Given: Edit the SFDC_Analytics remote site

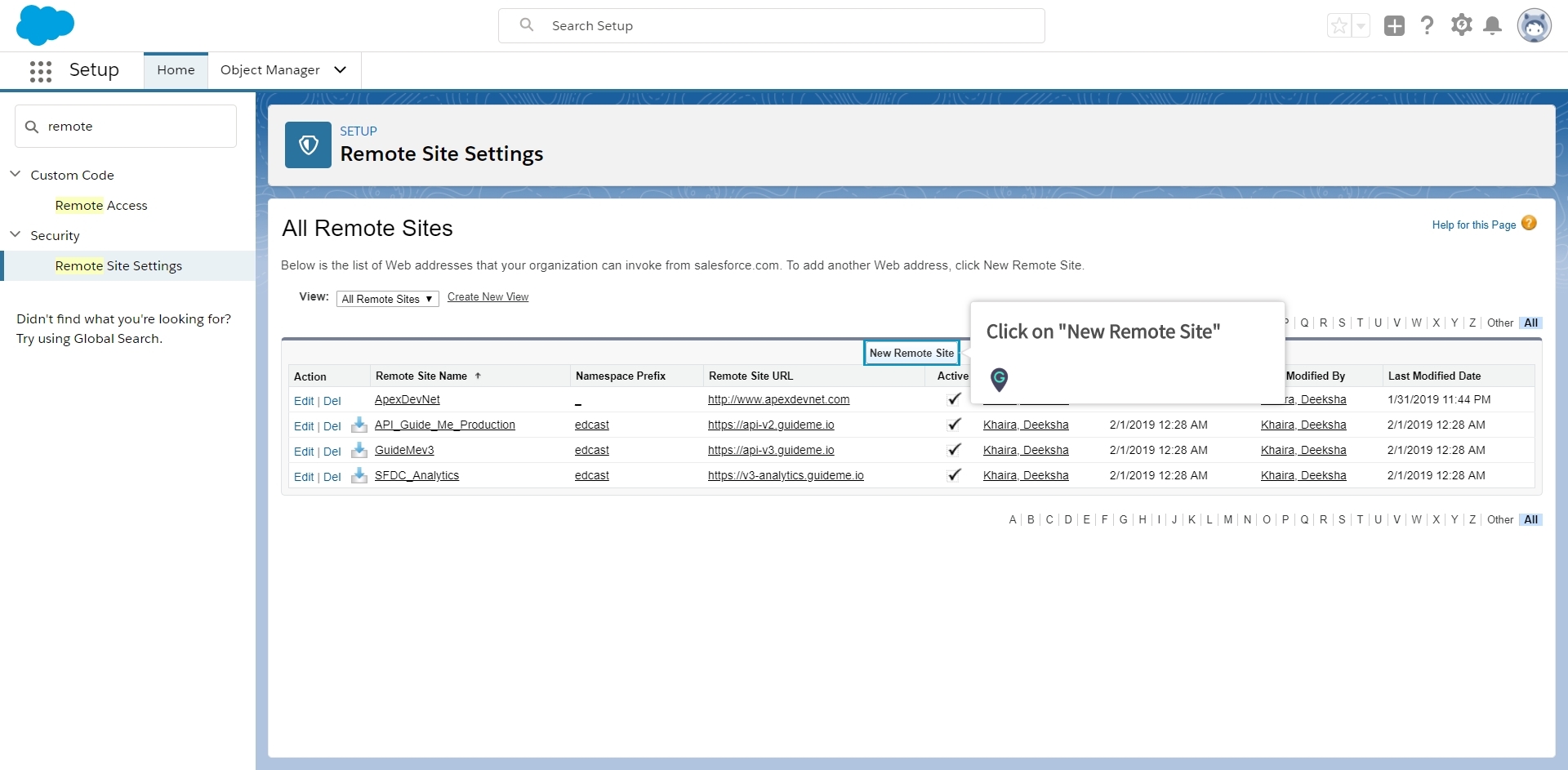Looking at the screenshot, I should point(304,477).
